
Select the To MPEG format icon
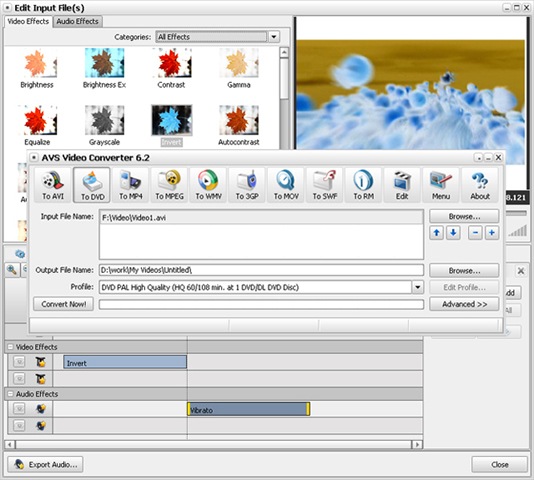point(169,185)
